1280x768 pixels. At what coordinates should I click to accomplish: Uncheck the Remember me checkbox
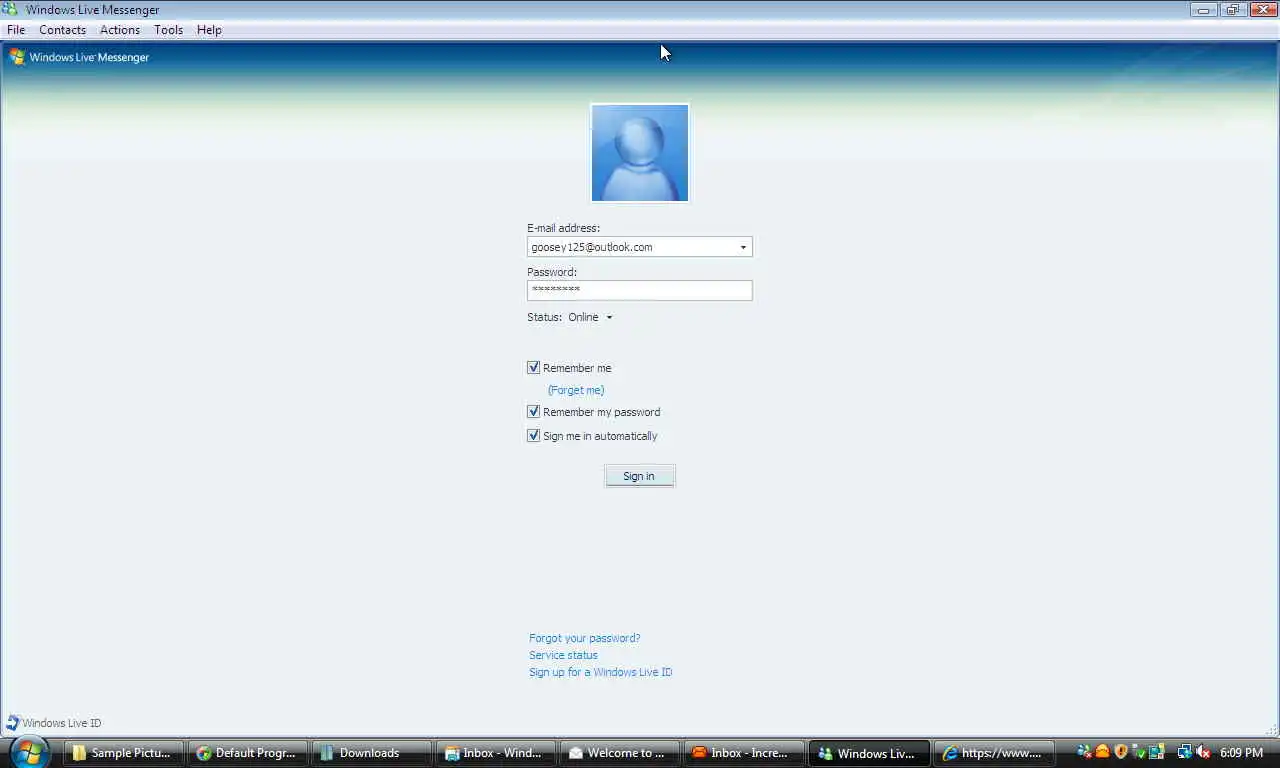(x=533, y=367)
